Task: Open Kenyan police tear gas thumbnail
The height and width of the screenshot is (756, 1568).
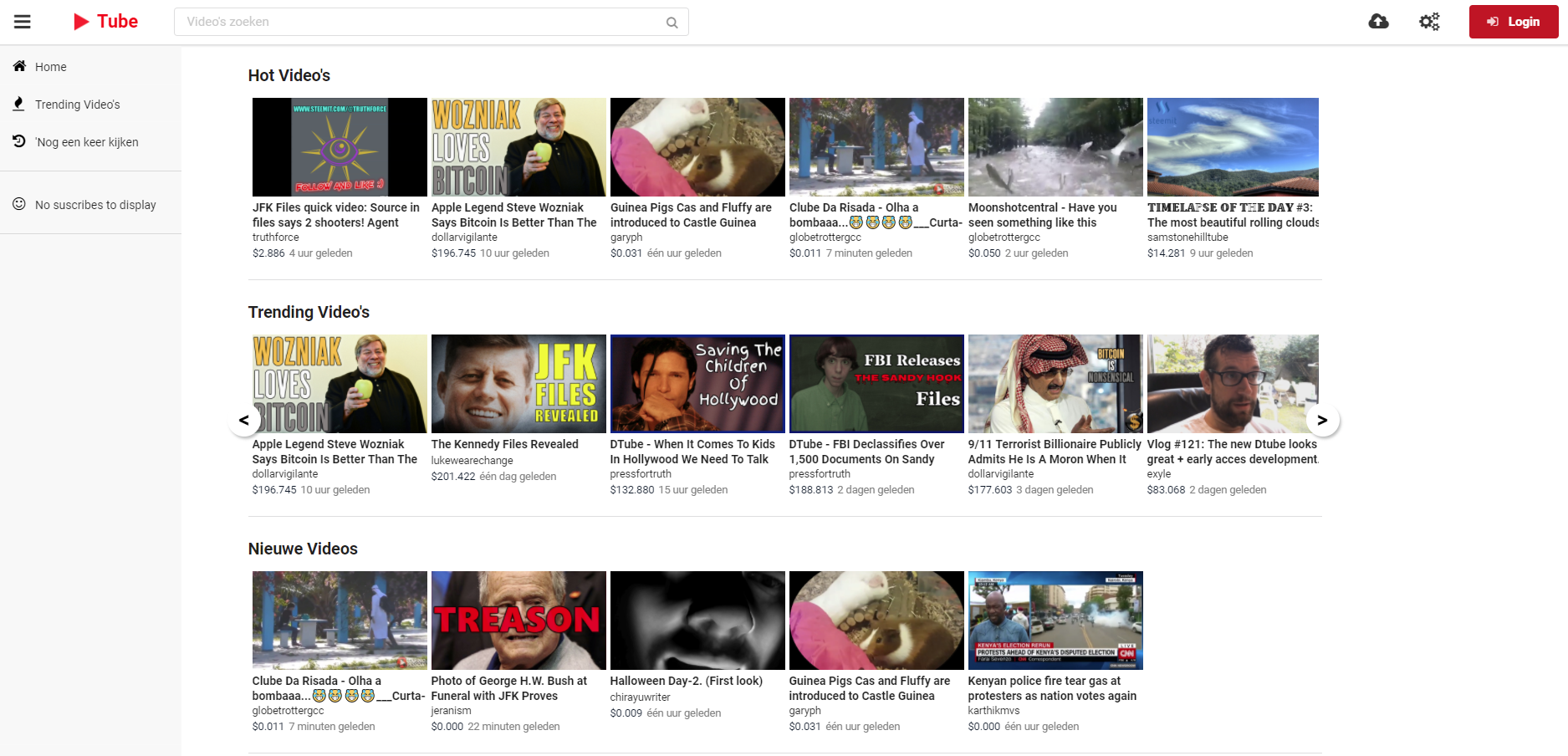Action: [1055, 621]
